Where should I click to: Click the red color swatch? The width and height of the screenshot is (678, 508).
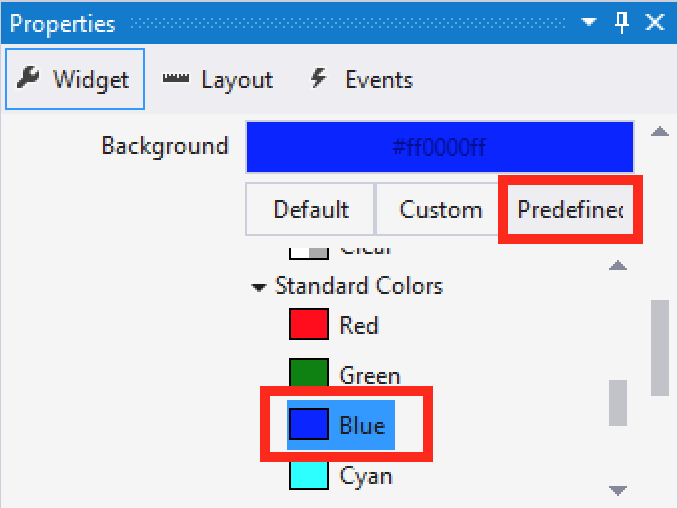pyautogui.click(x=309, y=325)
